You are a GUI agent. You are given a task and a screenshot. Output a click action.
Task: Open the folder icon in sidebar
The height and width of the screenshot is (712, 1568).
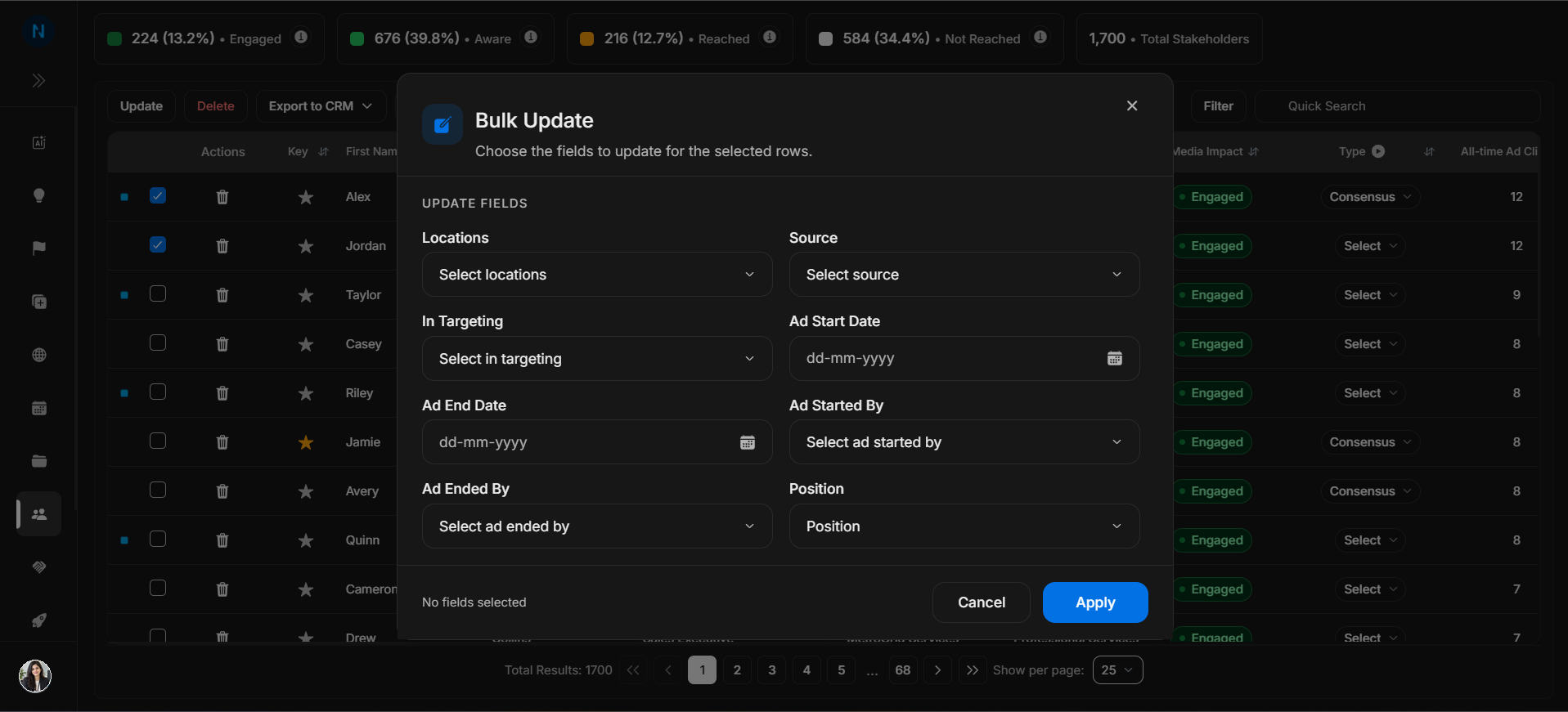click(x=38, y=461)
